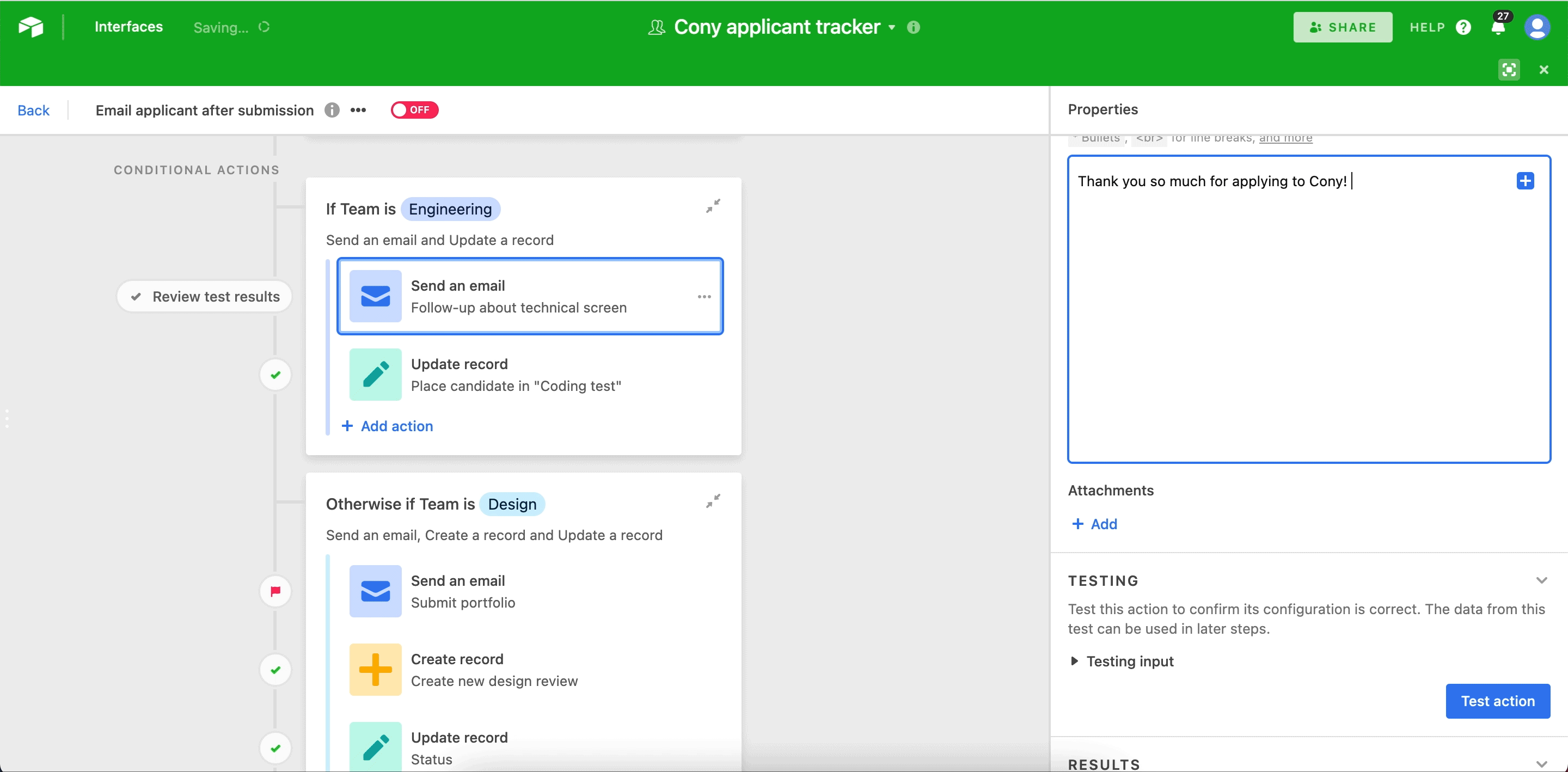Viewport: 1568px width, 772px height.
Task: Collapse the TESTING section chevron
Action: (1541, 580)
